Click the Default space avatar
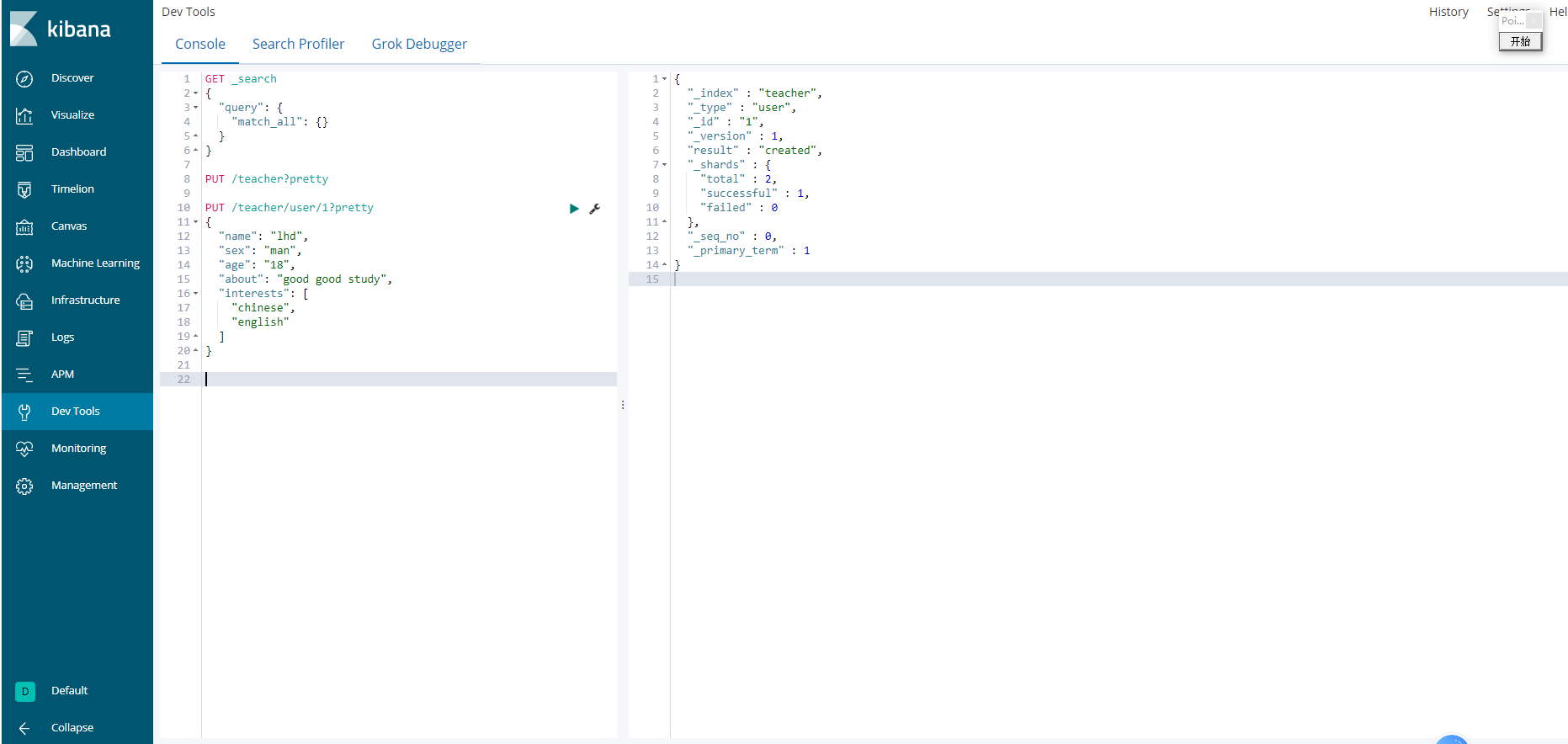This screenshot has height=744, width=1568. (25, 691)
